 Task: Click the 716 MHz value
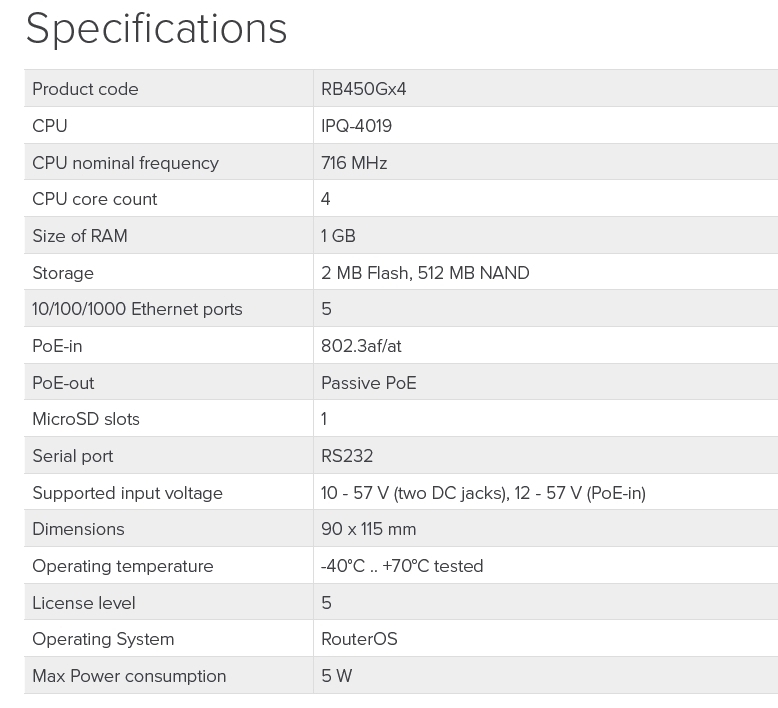pos(354,163)
